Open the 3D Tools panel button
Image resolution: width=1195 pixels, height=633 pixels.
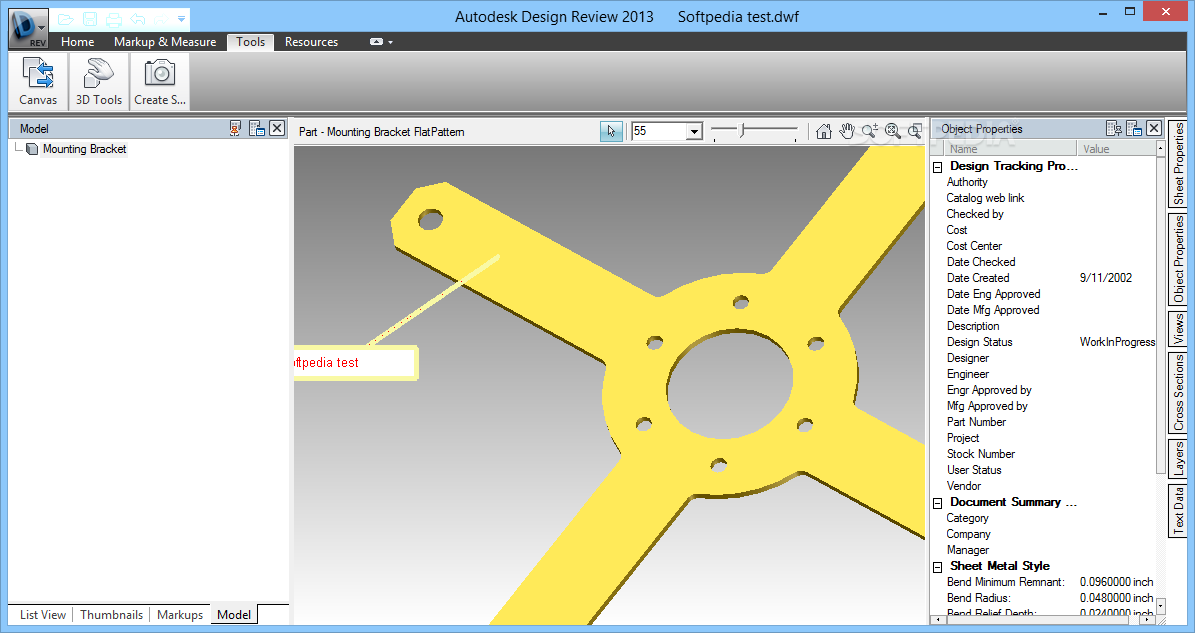(98, 81)
